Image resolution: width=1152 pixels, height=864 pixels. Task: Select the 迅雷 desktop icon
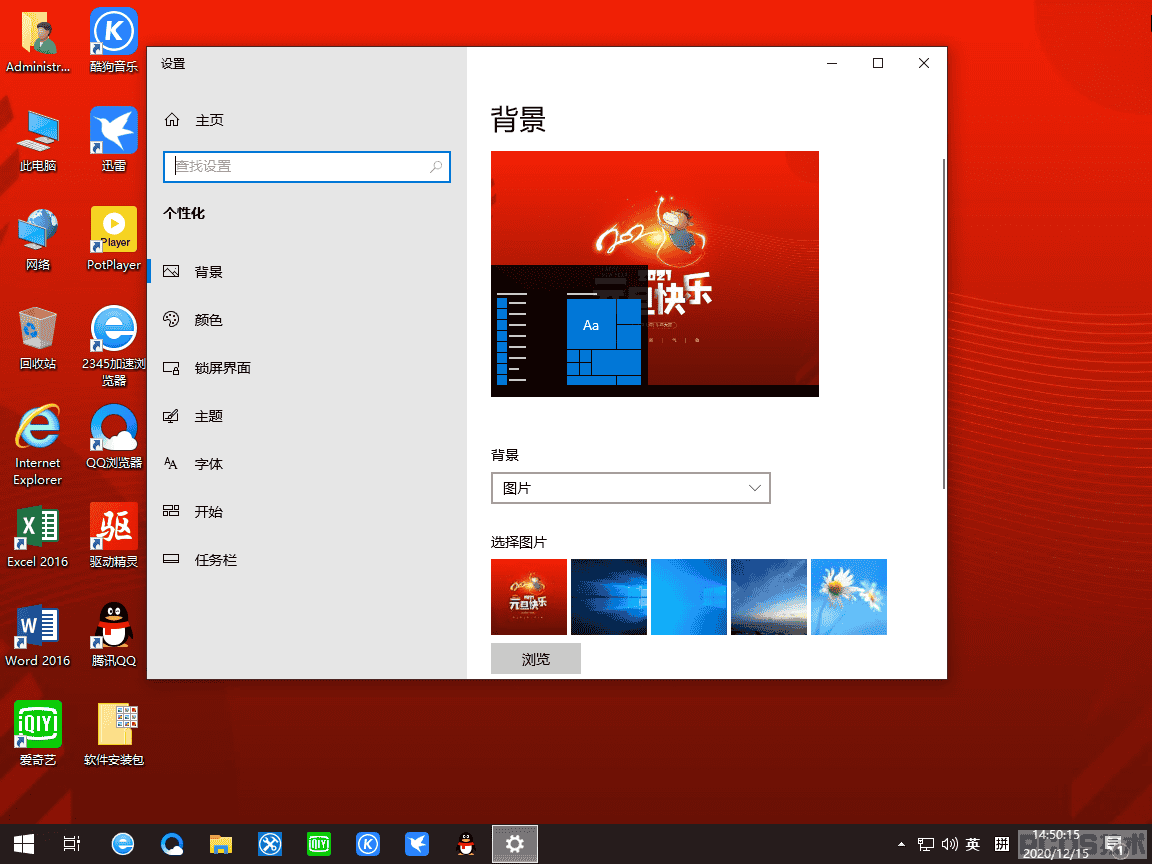tap(114, 140)
